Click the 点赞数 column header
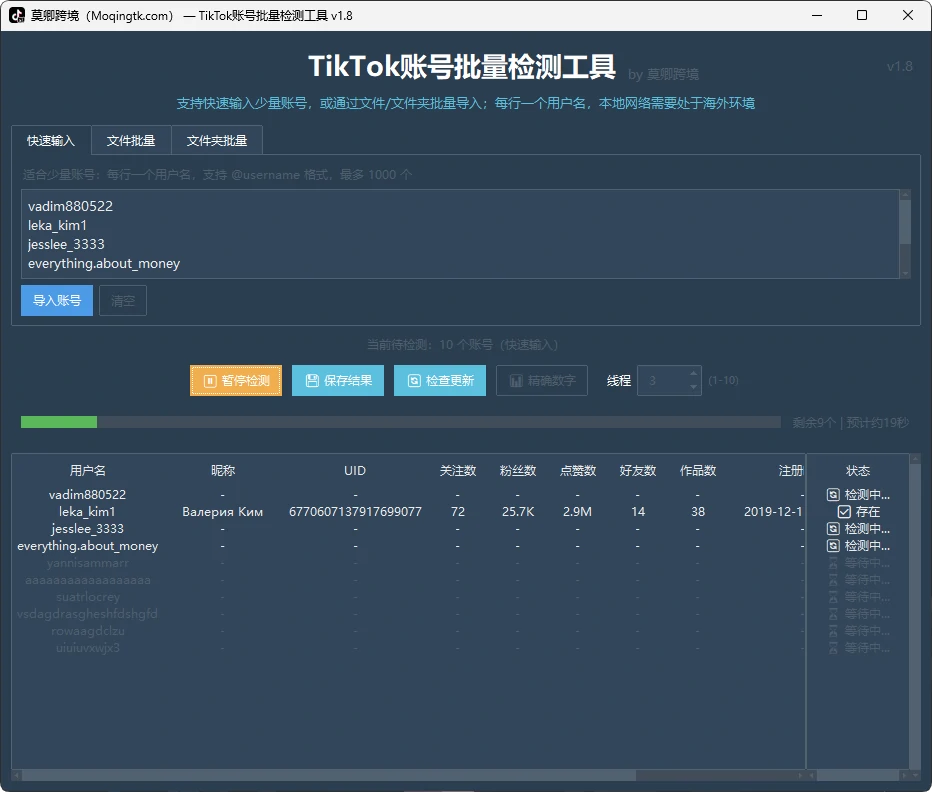The width and height of the screenshot is (932, 792). point(578,471)
